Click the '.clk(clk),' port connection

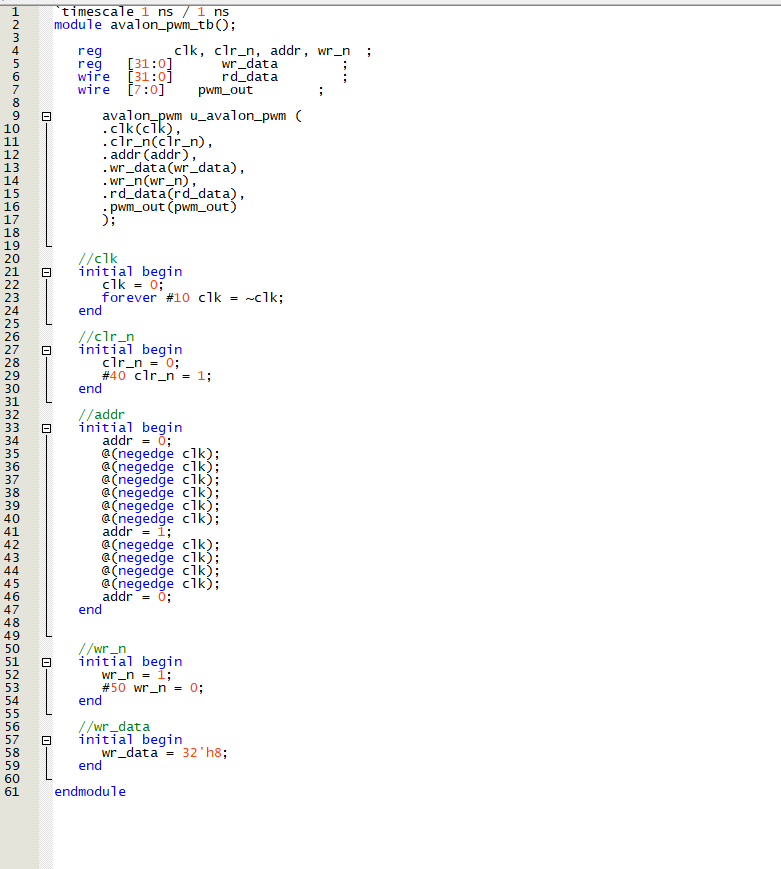(141, 129)
